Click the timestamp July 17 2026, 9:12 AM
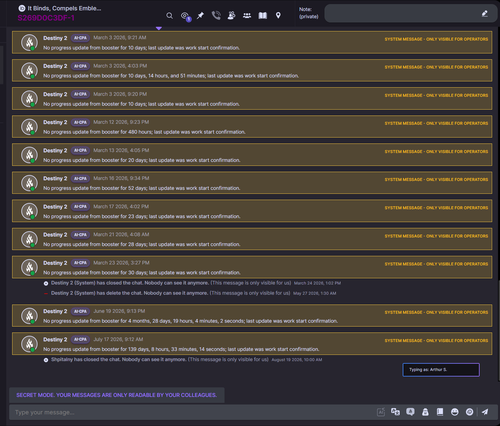The height and width of the screenshot is (426, 500). (118, 339)
